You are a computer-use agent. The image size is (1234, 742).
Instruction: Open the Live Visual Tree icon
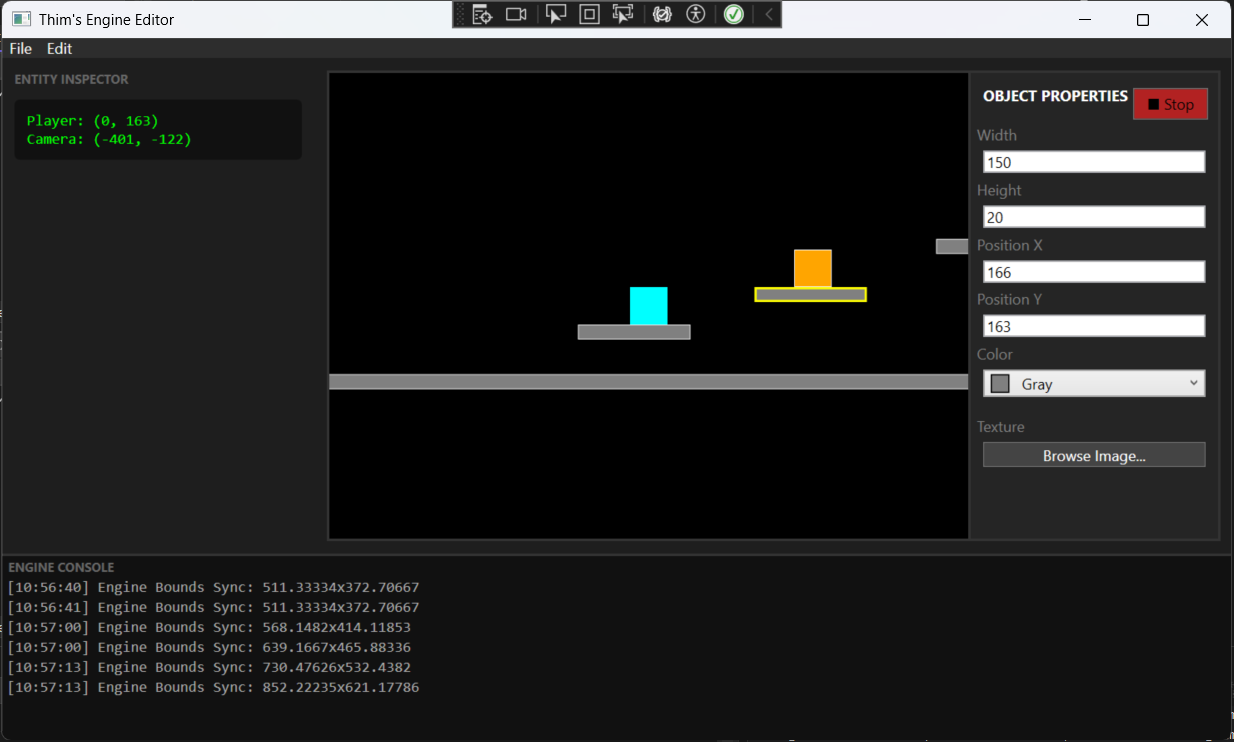pyautogui.click(x=482, y=14)
